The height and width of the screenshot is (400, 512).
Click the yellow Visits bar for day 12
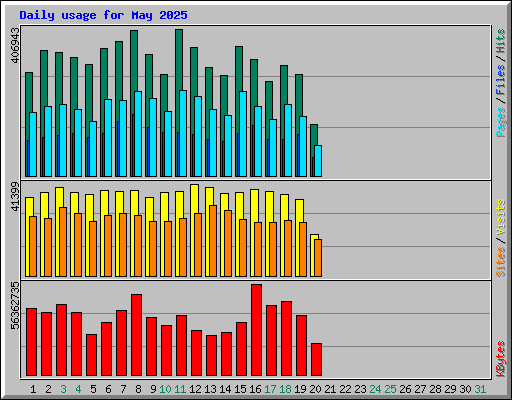(x=195, y=199)
